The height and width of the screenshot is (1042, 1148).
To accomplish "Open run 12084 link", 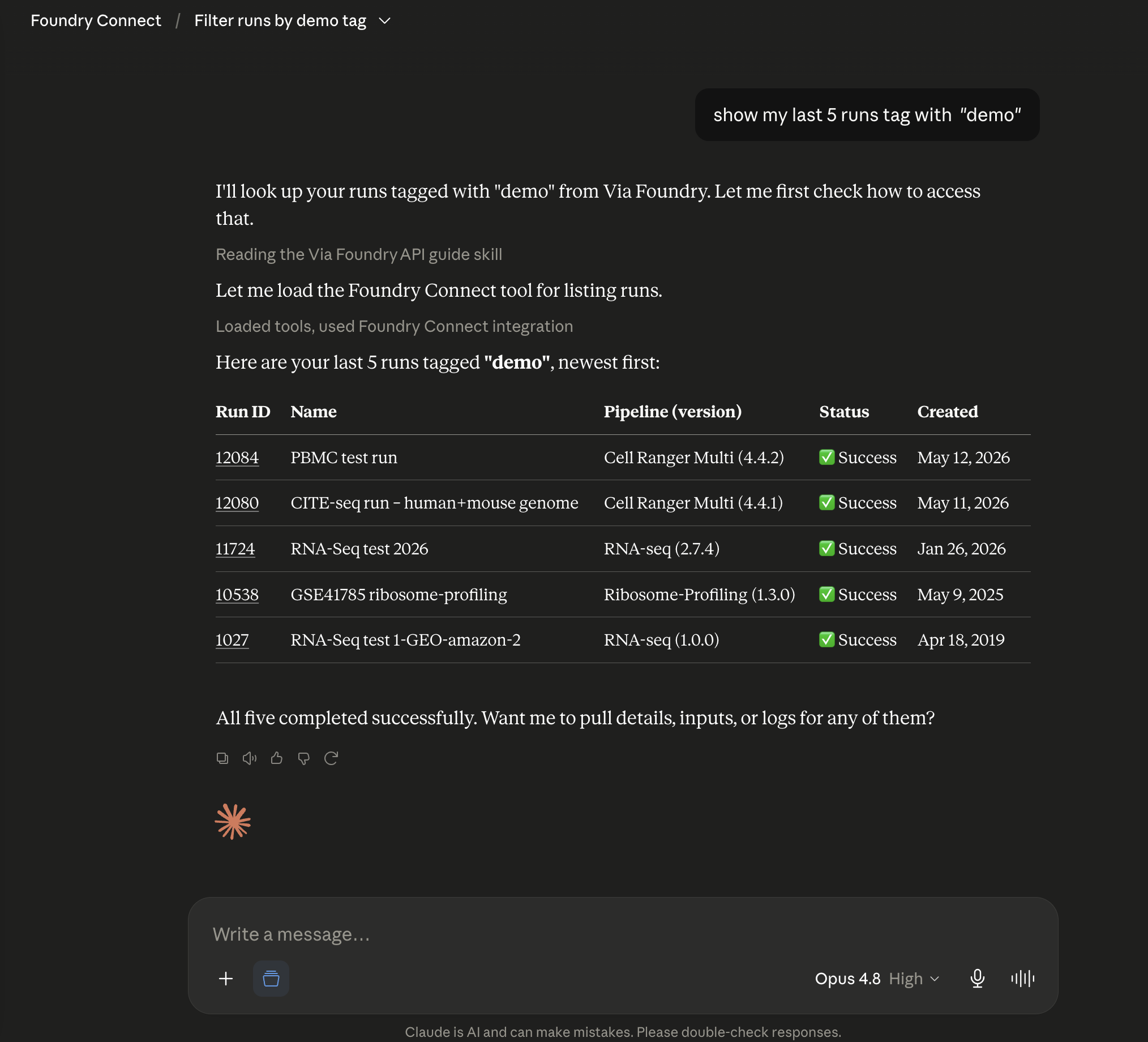I will [237, 458].
